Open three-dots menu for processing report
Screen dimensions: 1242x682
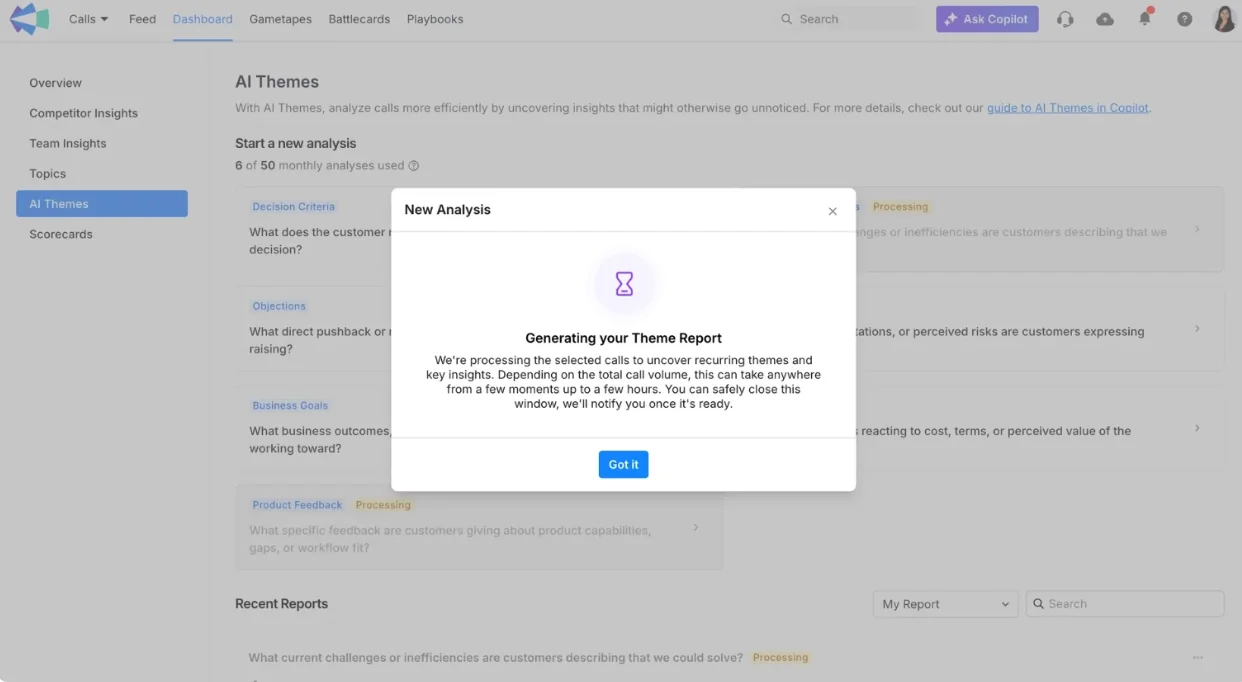pyautogui.click(x=1198, y=658)
